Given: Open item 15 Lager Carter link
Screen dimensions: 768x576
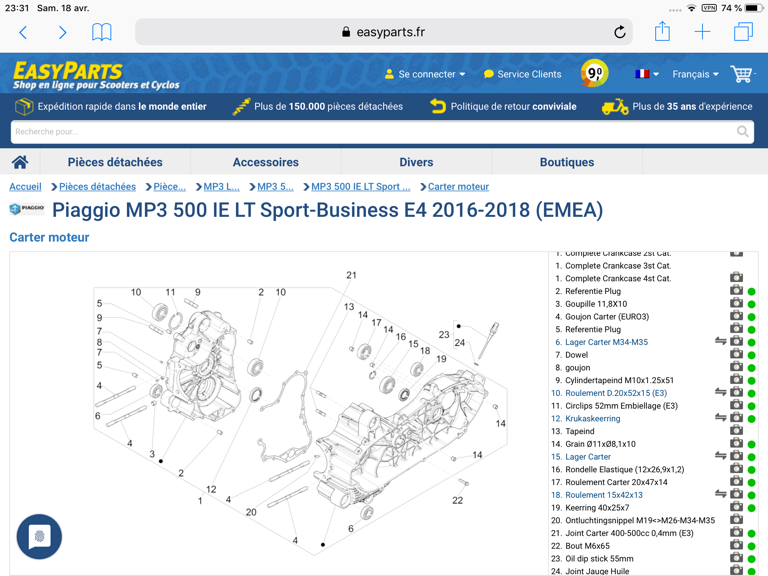Looking at the screenshot, I should 588,456.
